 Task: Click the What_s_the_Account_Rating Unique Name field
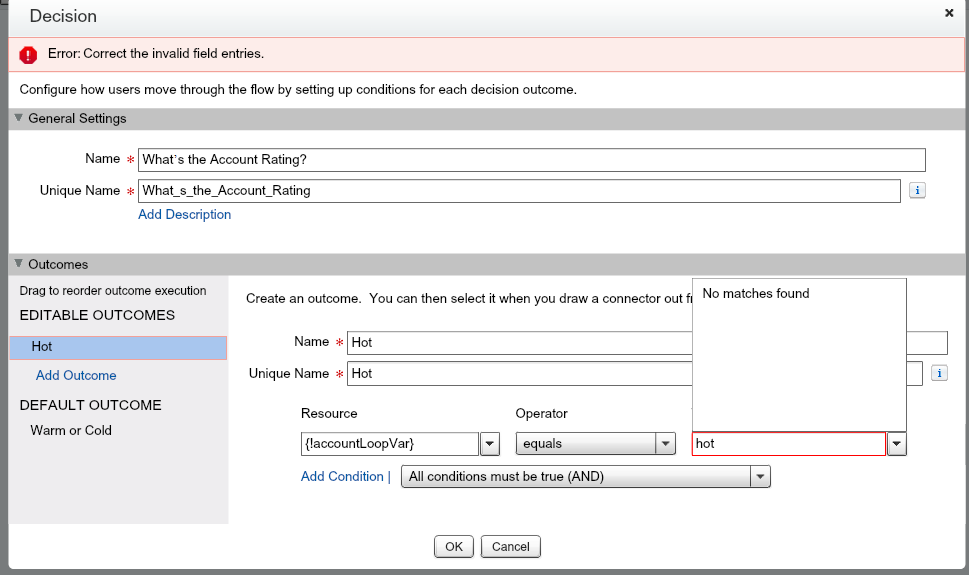519,191
